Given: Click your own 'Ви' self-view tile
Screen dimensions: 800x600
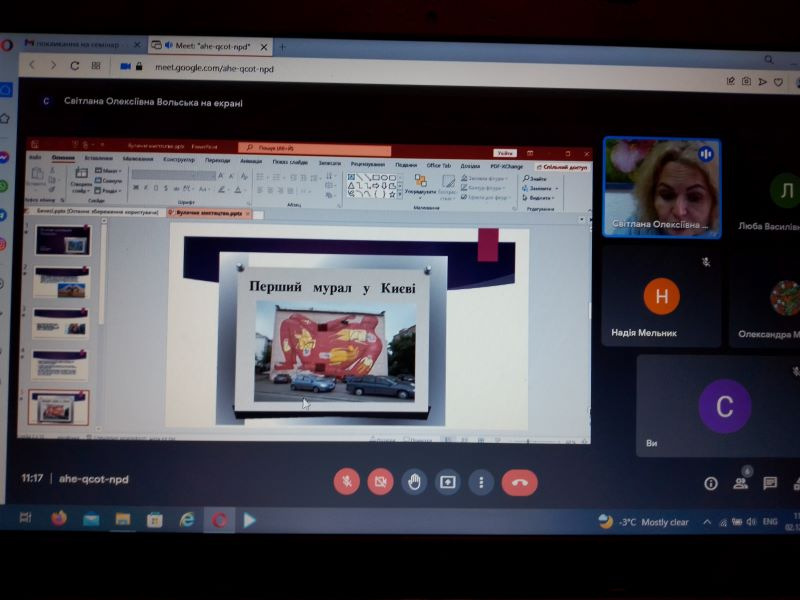Looking at the screenshot, I should (718, 406).
